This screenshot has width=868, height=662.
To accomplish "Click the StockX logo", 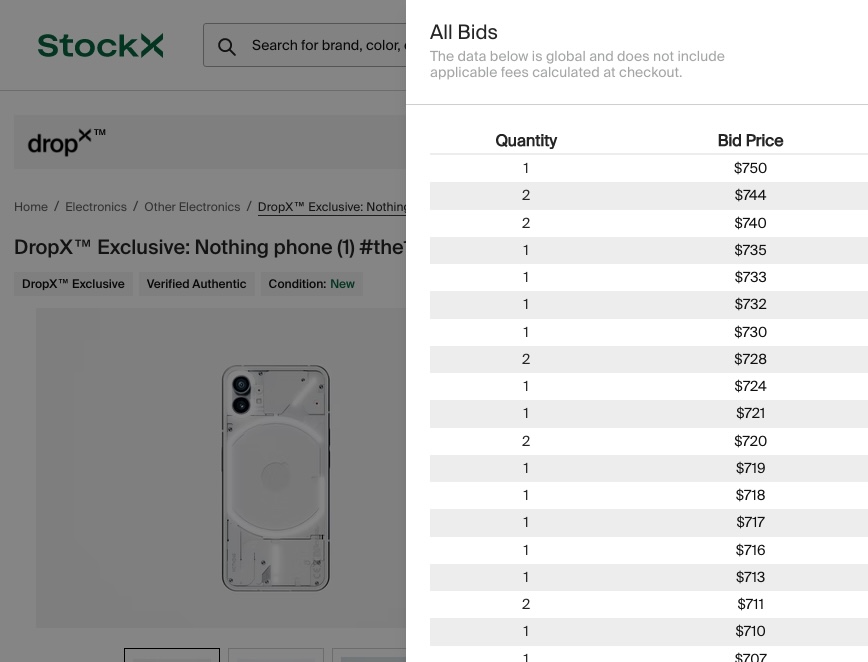I will [100, 46].
